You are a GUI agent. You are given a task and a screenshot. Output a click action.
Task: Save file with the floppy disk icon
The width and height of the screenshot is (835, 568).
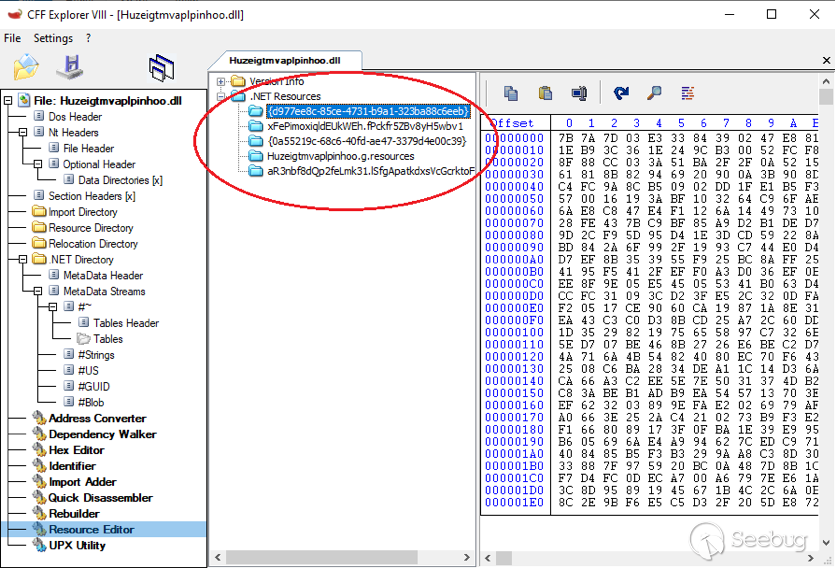pyautogui.click(x=70, y=67)
